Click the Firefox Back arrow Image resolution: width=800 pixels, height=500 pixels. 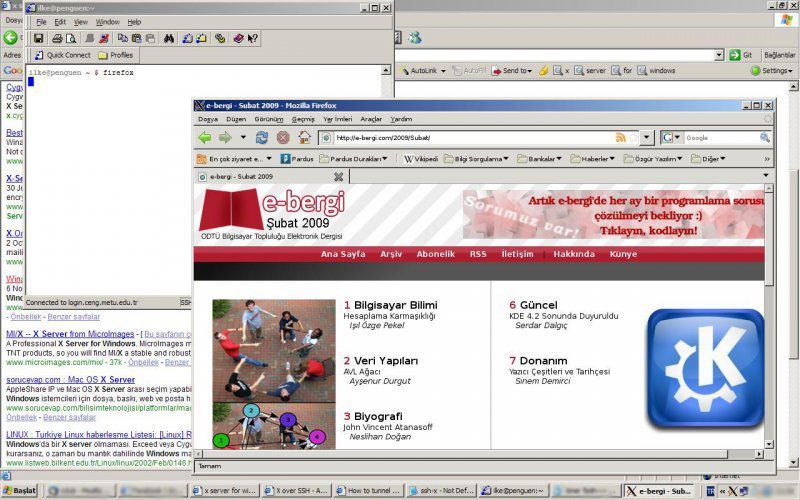pos(205,137)
